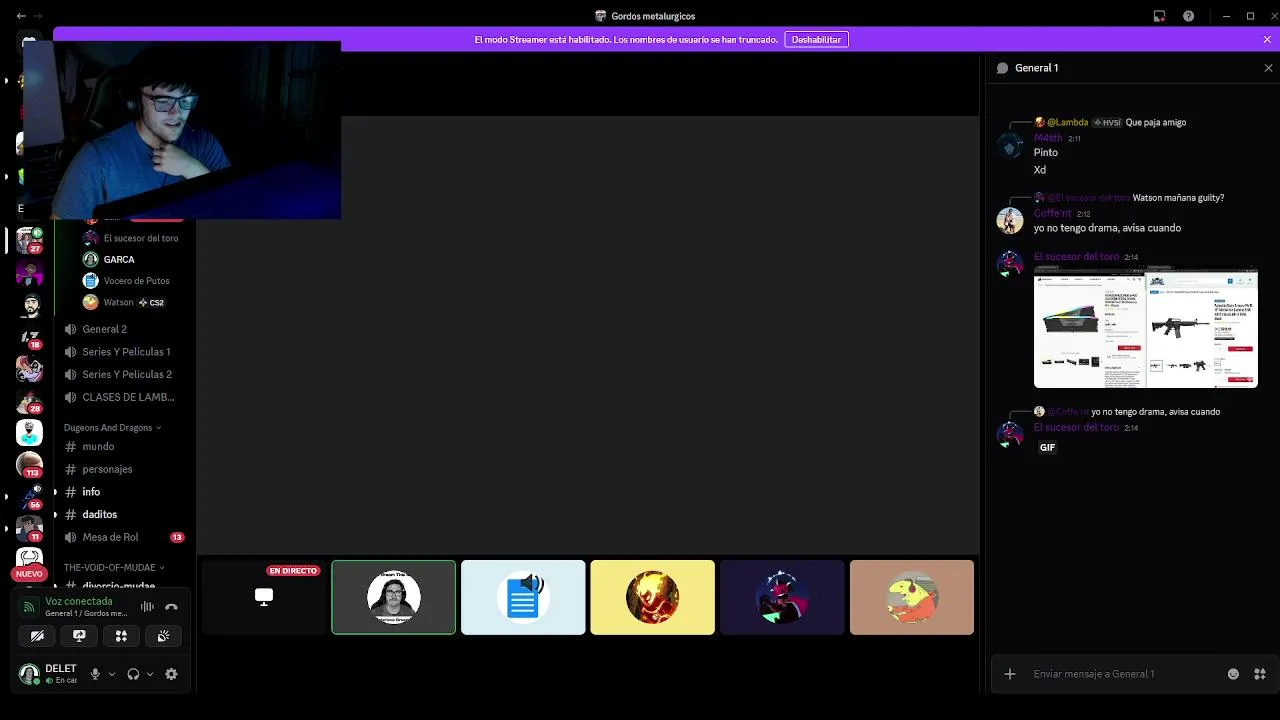Open server icon with 113 badge

(x=29, y=465)
